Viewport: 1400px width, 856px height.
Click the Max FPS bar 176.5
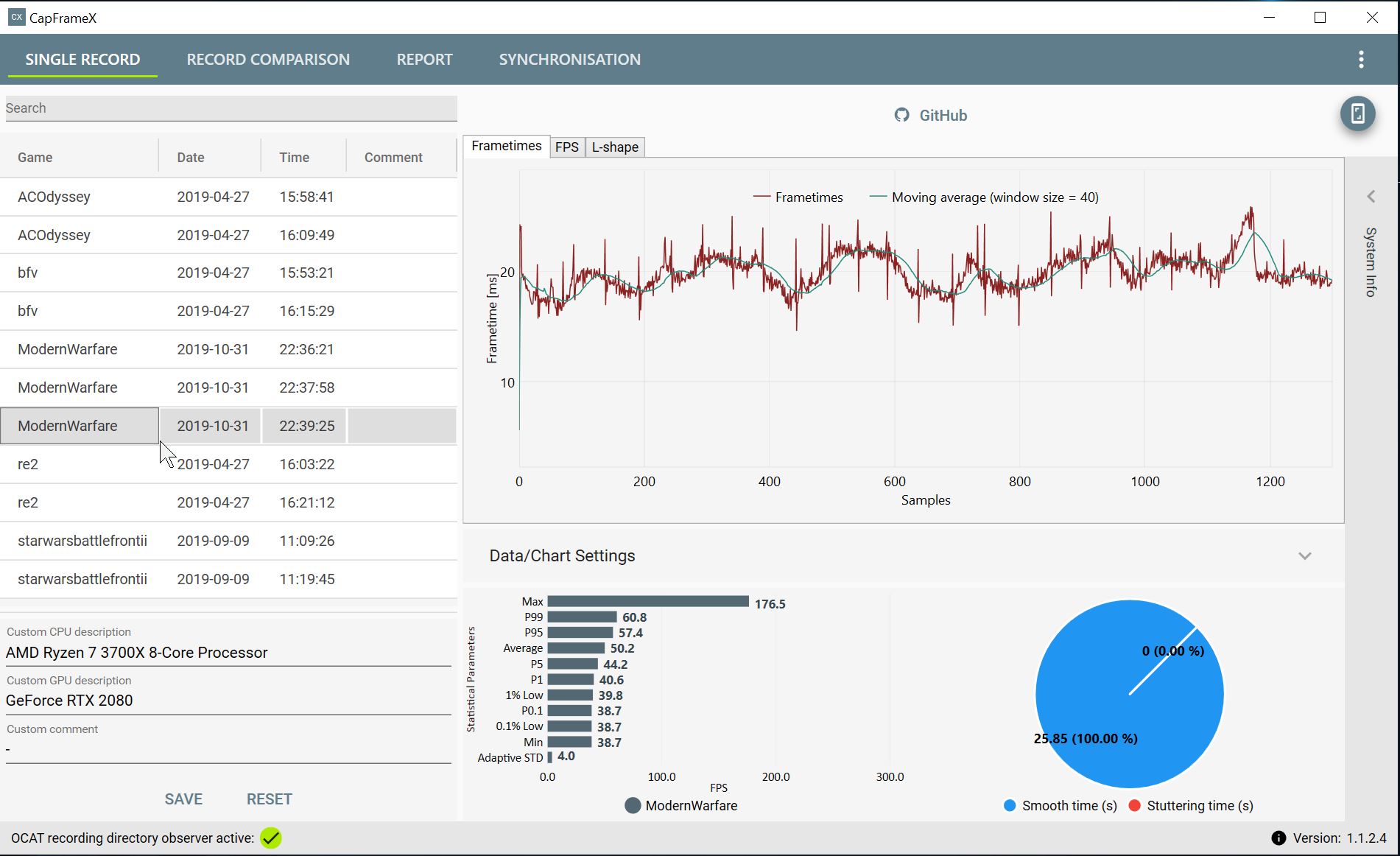[x=648, y=602]
